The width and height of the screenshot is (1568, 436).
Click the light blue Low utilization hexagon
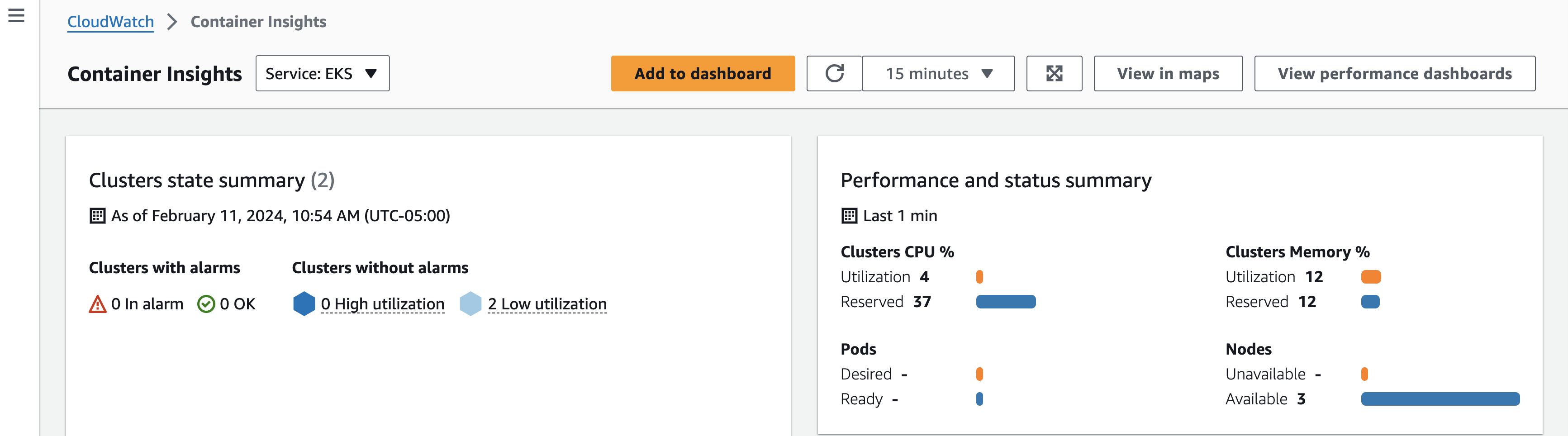point(470,303)
